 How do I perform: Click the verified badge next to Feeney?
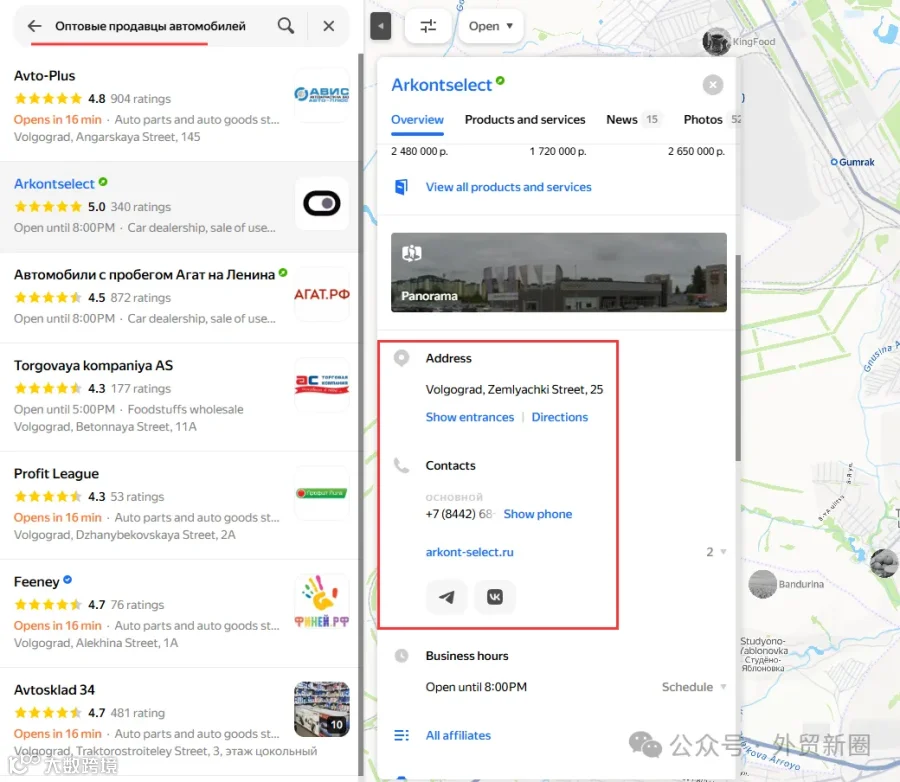(x=67, y=579)
